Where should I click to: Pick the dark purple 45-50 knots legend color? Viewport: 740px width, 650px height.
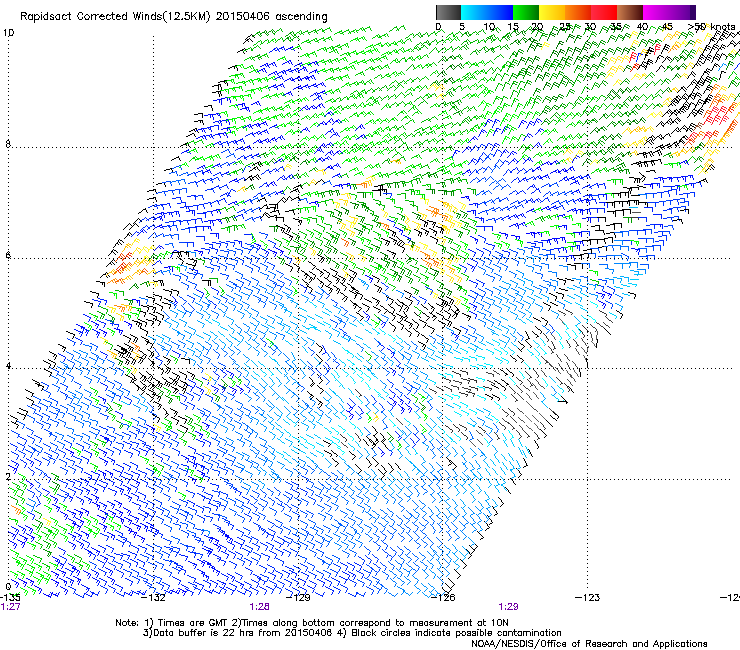point(682,12)
